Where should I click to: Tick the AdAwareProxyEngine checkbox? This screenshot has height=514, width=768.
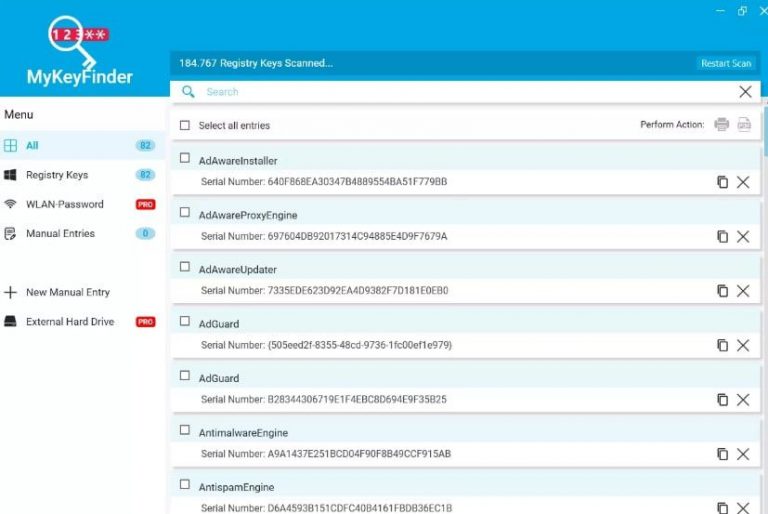click(x=185, y=212)
